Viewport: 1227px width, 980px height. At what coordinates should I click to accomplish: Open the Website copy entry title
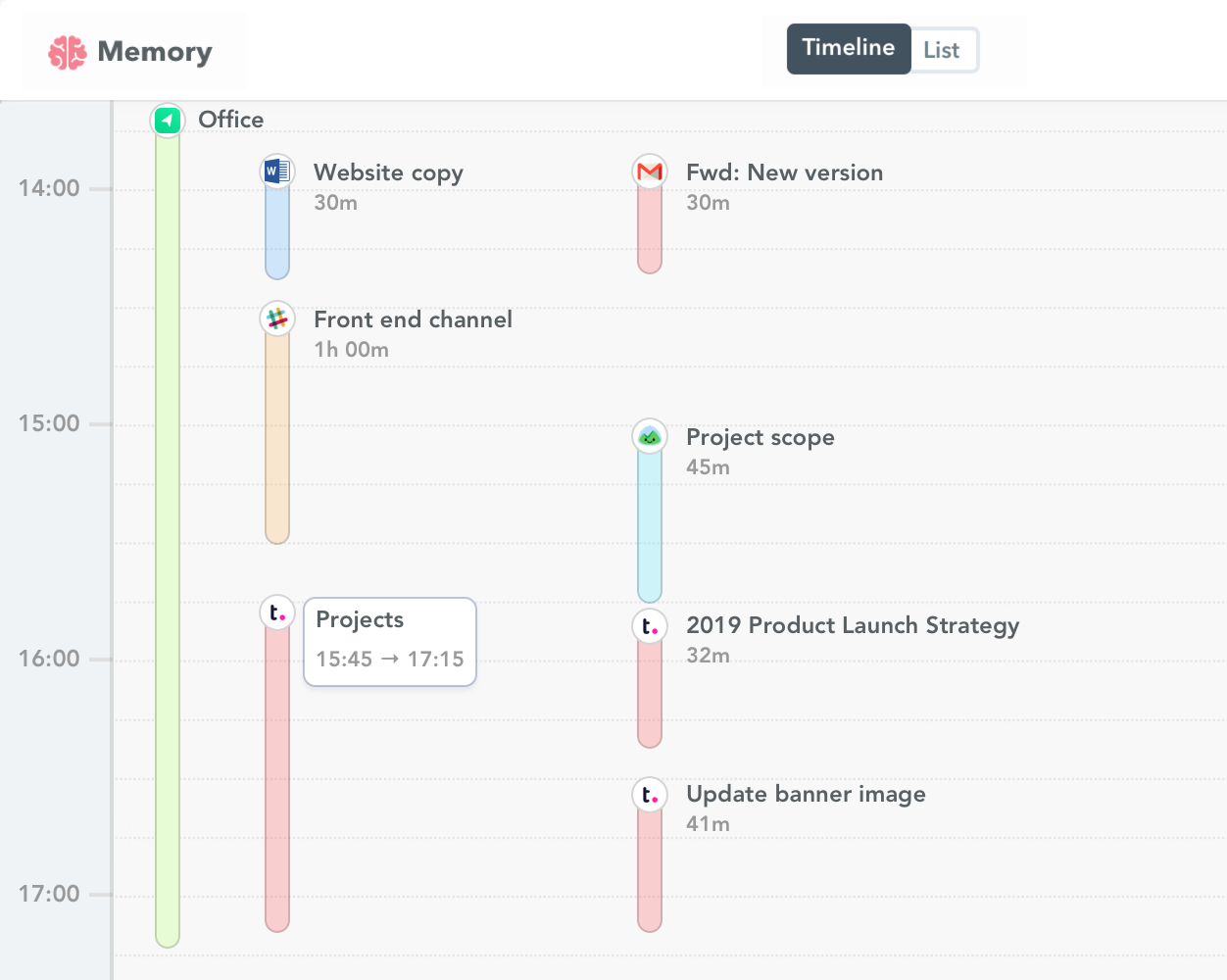(x=388, y=172)
